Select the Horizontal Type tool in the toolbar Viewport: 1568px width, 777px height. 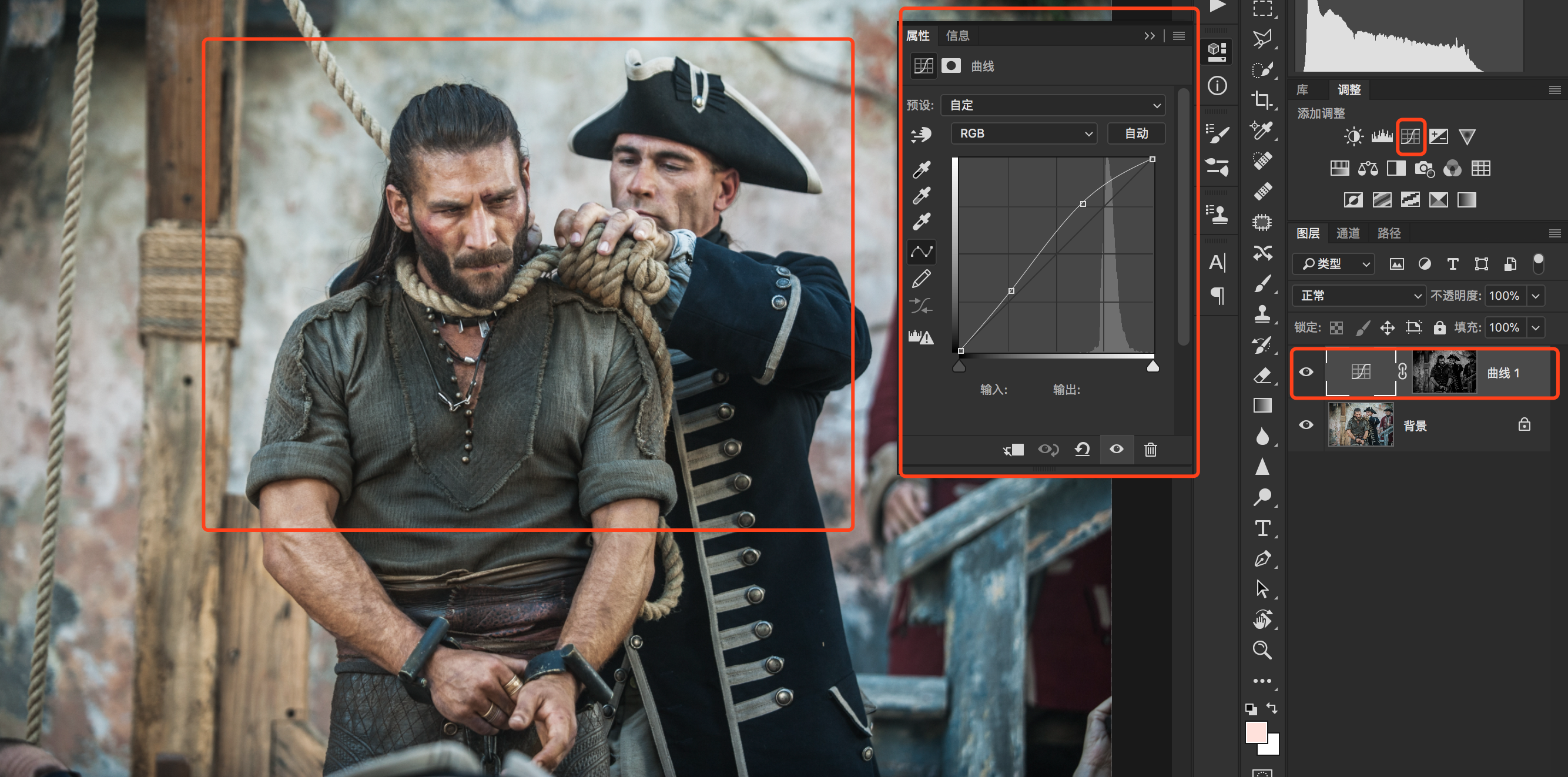coord(1262,528)
